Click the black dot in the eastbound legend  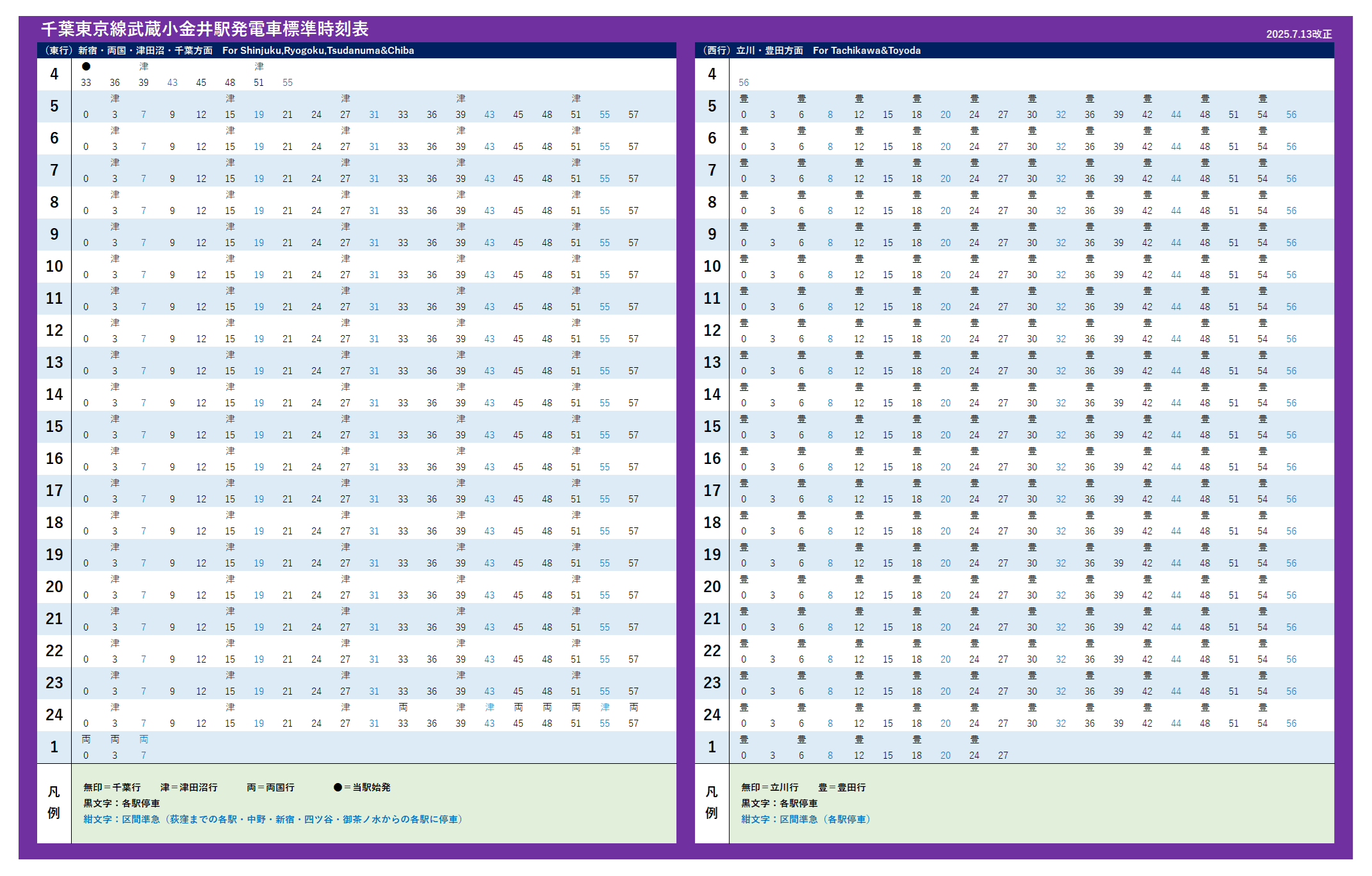[x=338, y=787]
